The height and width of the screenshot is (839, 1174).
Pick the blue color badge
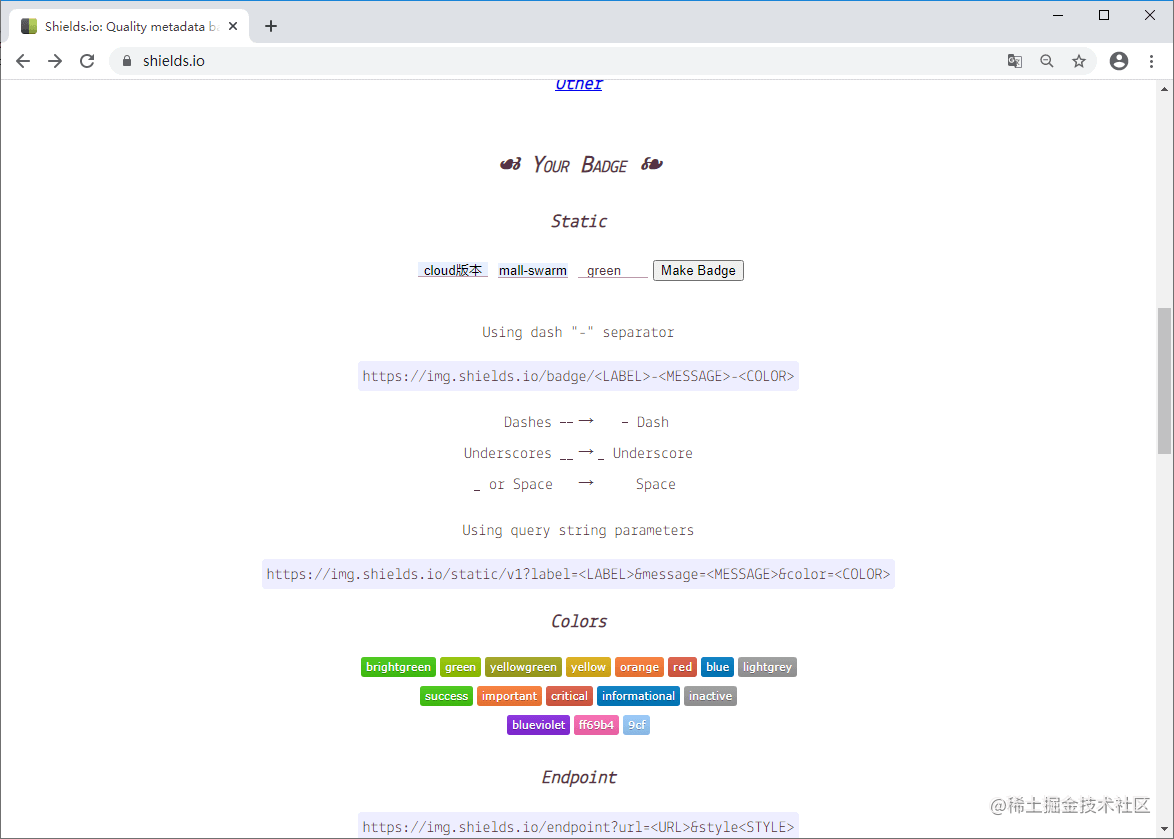click(x=717, y=667)
